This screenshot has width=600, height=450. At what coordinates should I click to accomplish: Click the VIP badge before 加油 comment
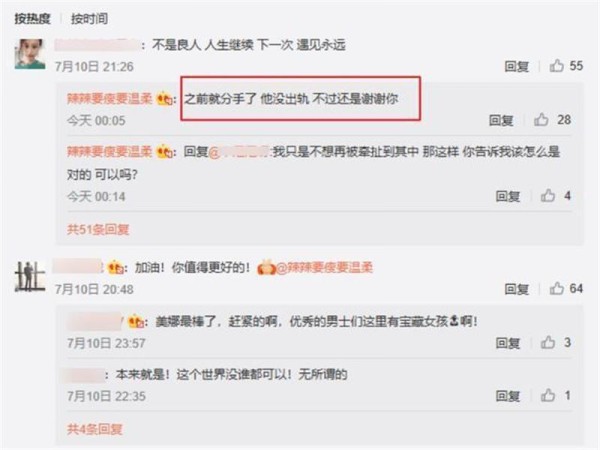[x=115, y=267]
